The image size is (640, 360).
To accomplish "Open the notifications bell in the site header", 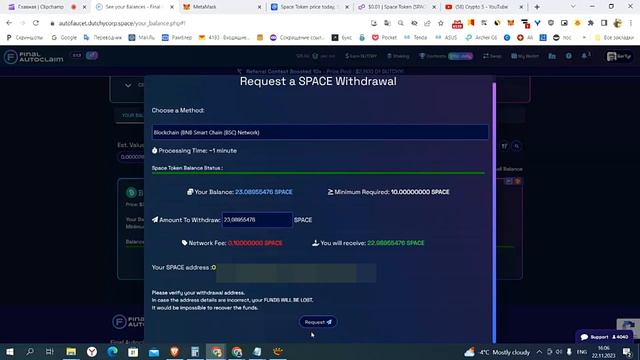I will coord(585,56).
